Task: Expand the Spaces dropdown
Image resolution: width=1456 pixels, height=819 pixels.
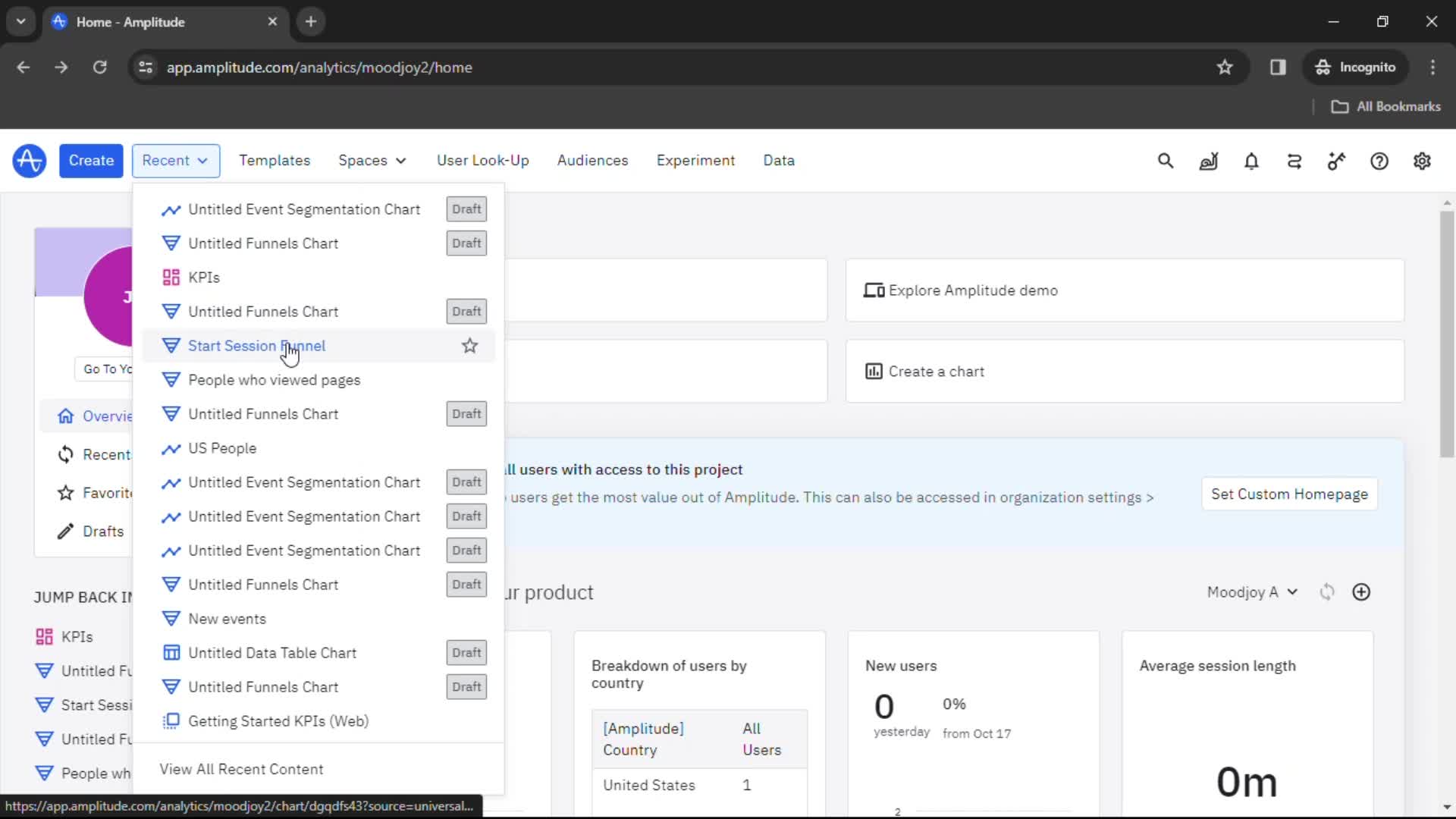Action: (372, 161)
